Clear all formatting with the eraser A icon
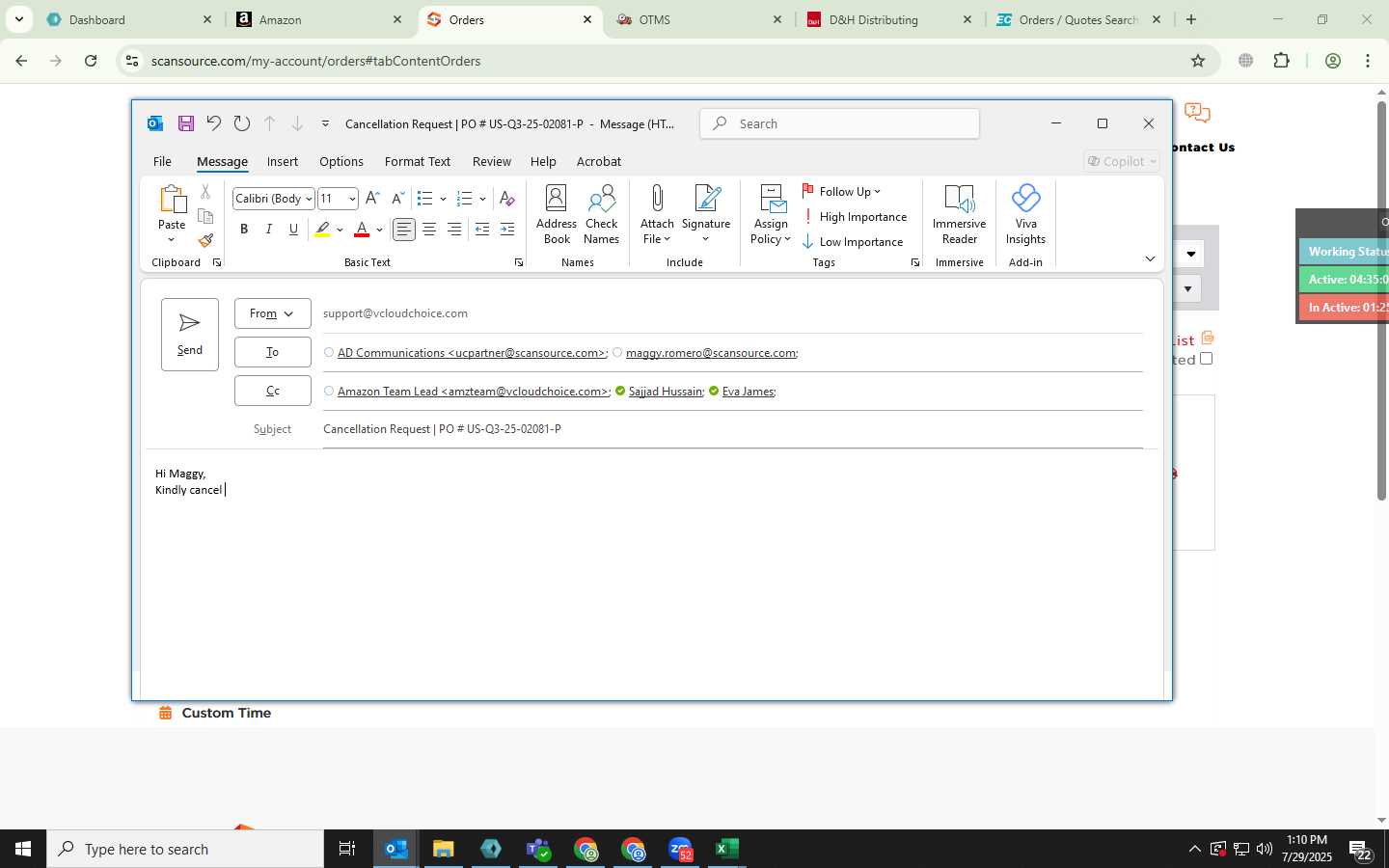 pos(507,199)
